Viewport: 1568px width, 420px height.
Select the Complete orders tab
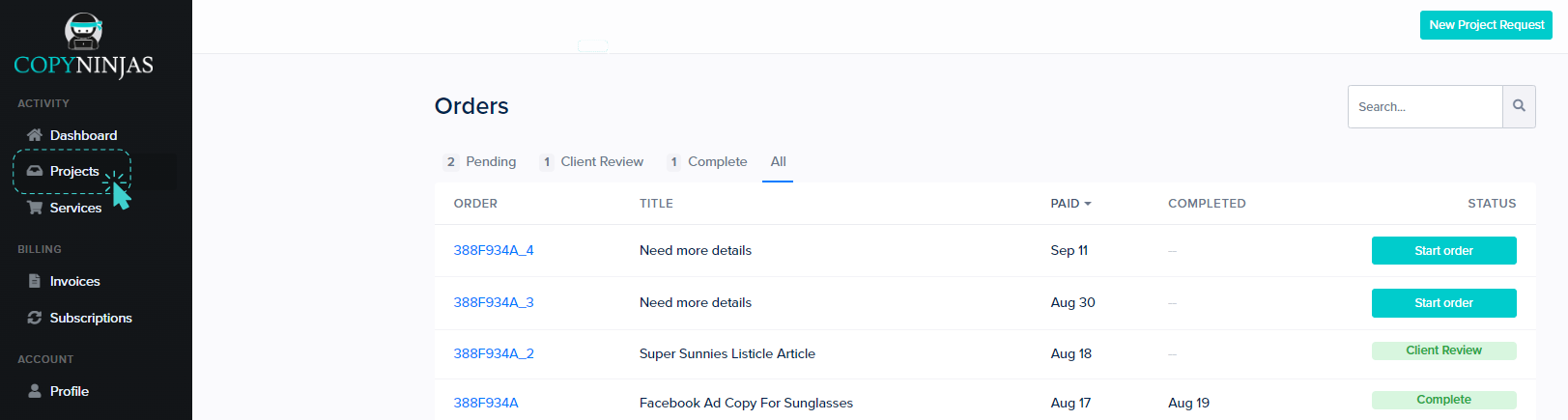click(x=707, y=161)
